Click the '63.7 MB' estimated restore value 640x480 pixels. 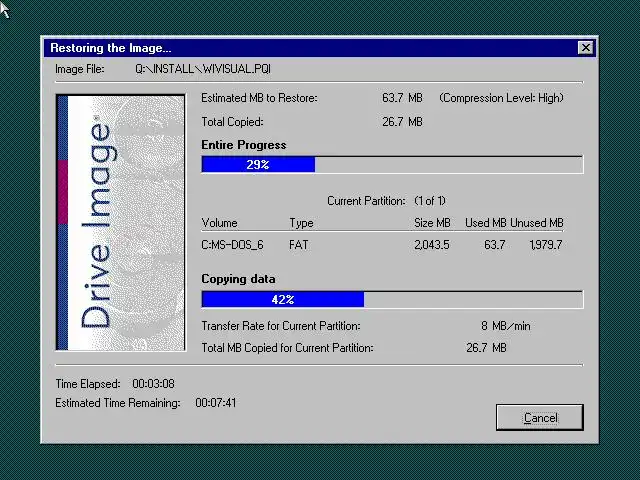[402, 98]
